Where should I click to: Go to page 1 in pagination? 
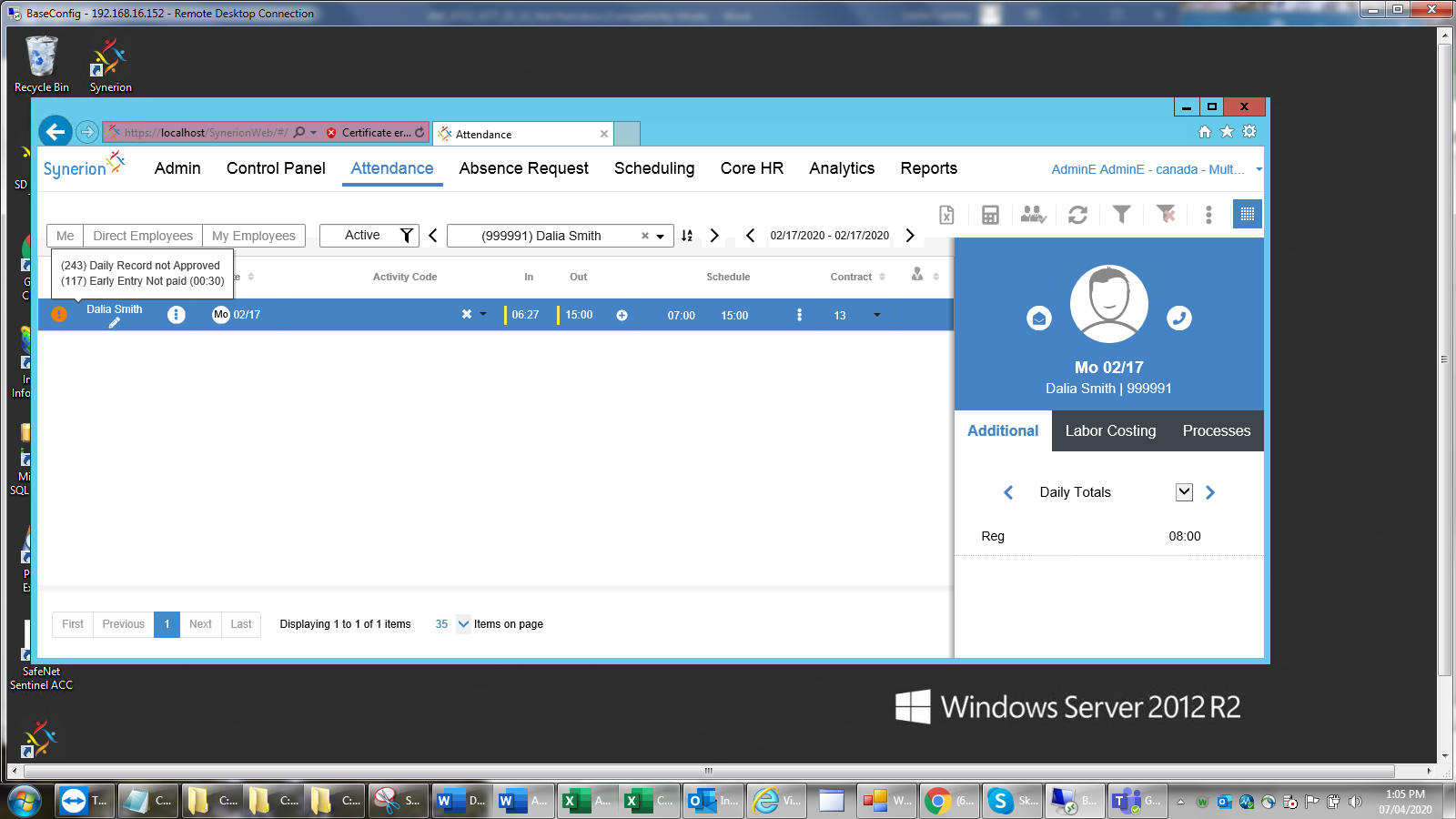(x=167, y=624)
